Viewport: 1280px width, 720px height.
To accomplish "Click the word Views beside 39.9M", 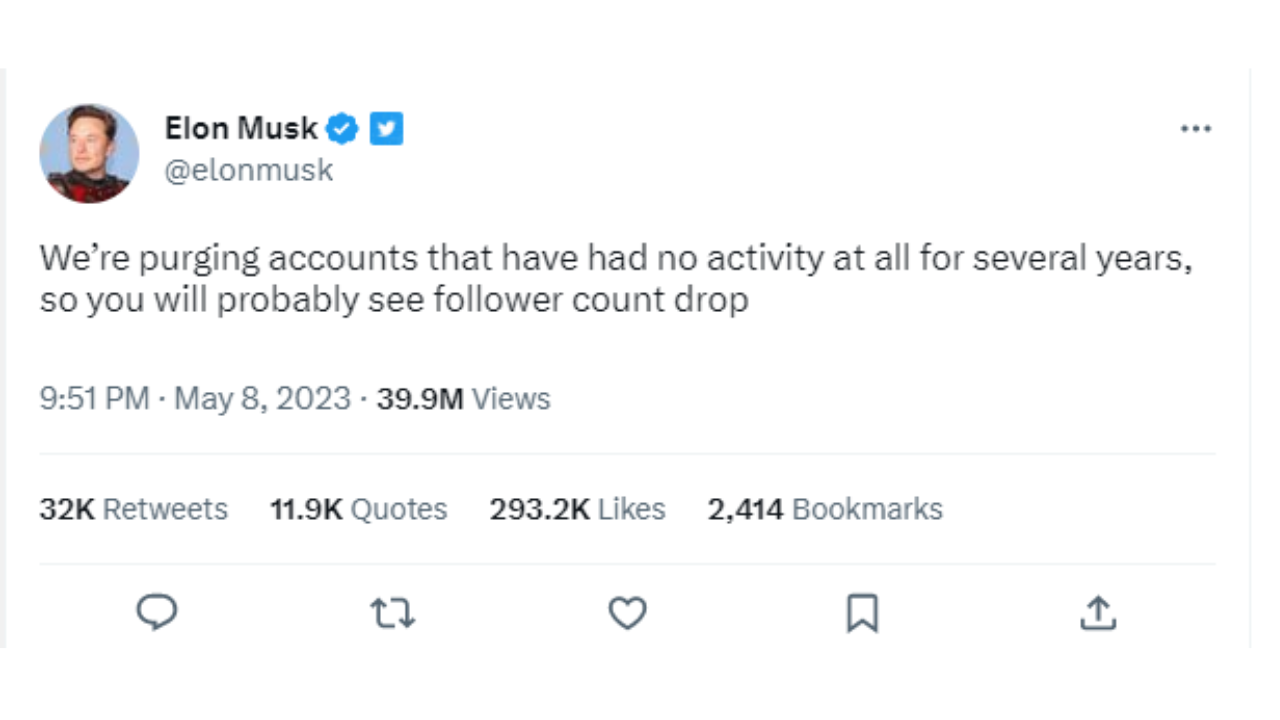I will (x=511, y=399).
